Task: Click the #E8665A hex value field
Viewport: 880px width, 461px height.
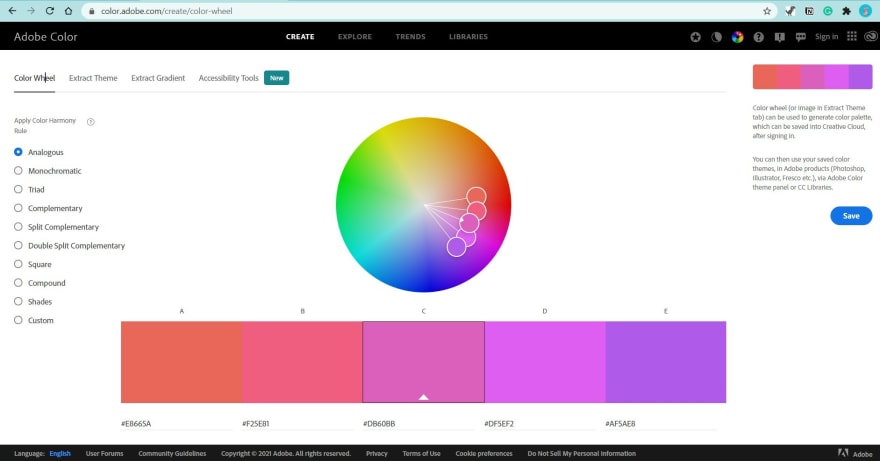Action: [x=176, y=423]
